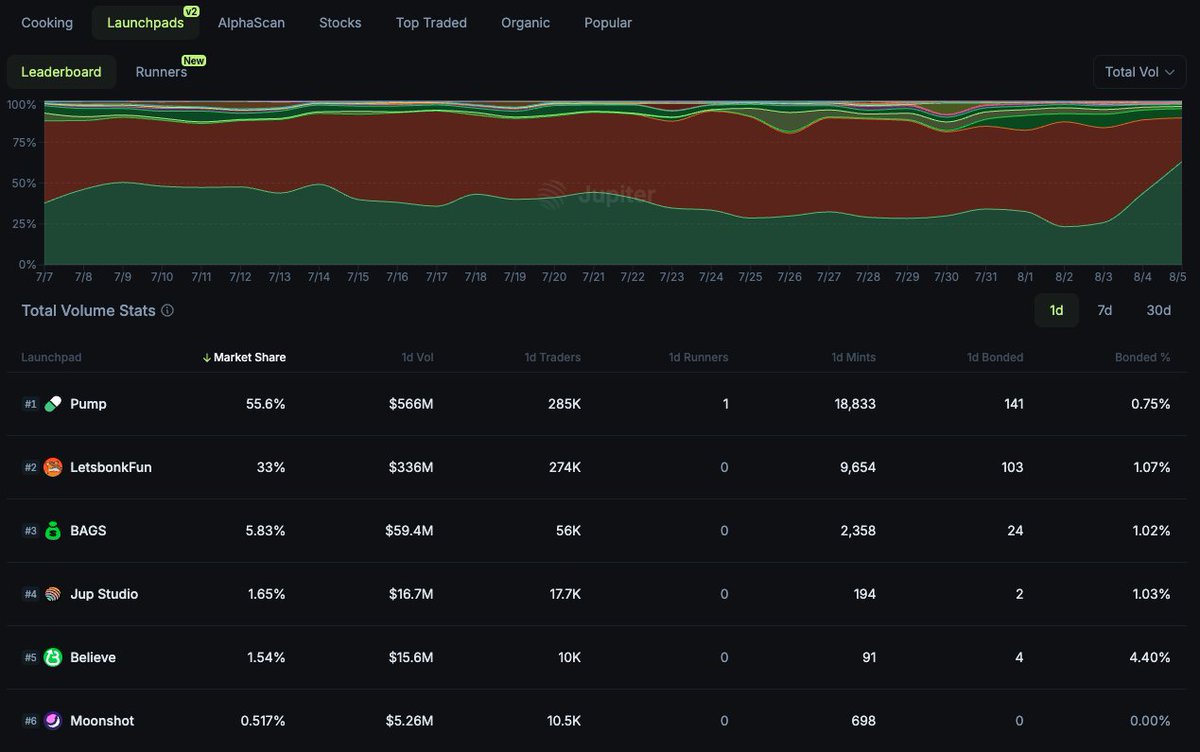
Task: Sort by 1d Bonded column
Action: click(x=996, y=357)
